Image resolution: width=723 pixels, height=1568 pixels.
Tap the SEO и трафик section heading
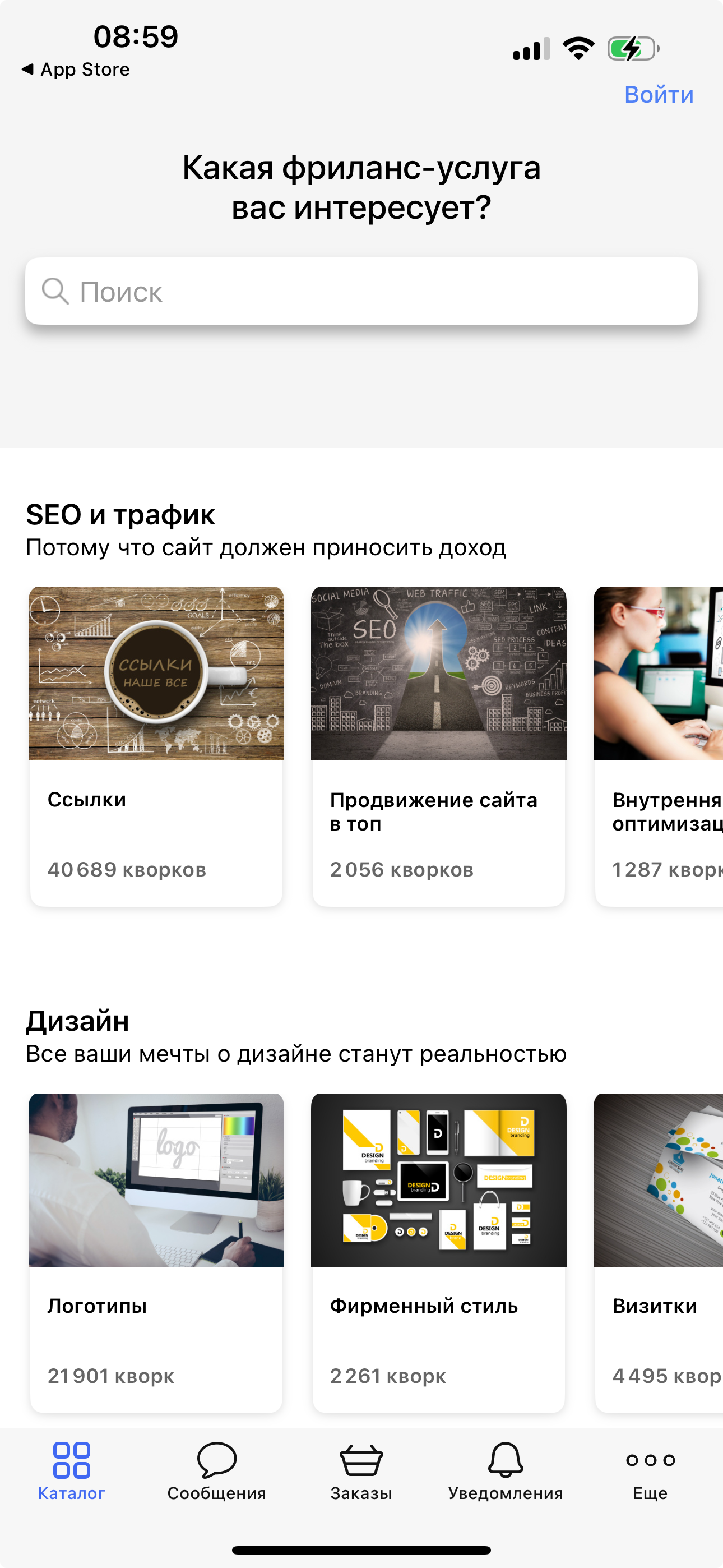(121, 514)
